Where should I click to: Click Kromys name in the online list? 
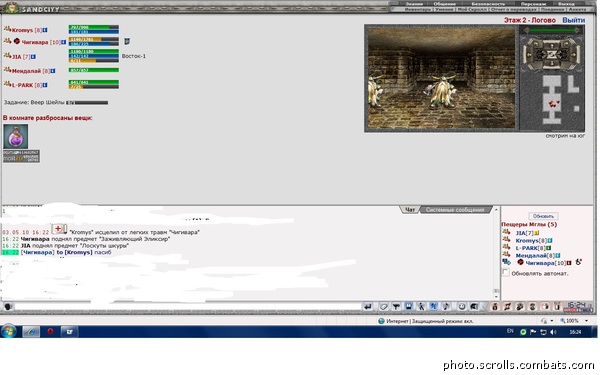[x=527, y=240]
